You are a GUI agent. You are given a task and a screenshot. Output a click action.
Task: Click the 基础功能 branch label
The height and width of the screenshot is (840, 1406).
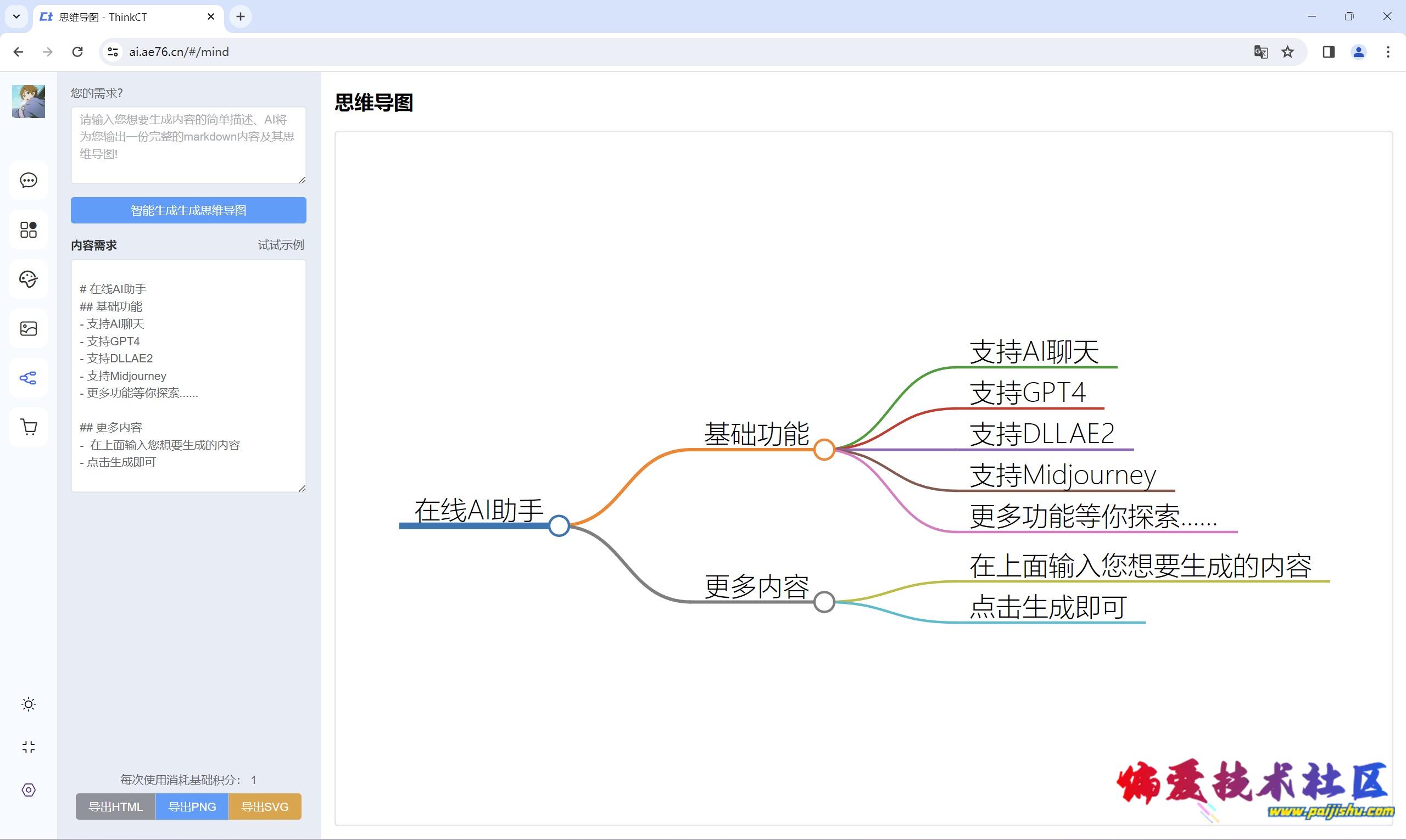pos(756,434)
